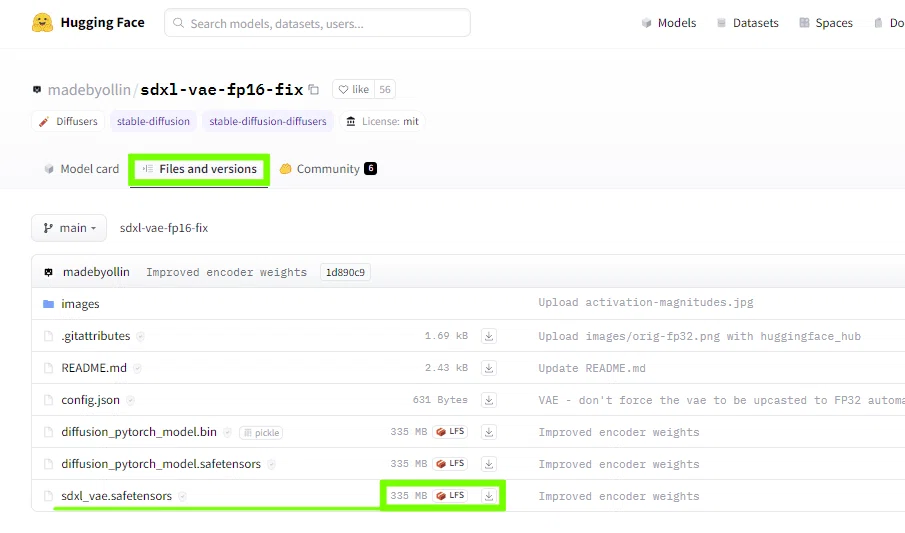Click the 631 Bytes size text
Image resolution: width=905 pixels, height=533 pixels.
[440, 400]
